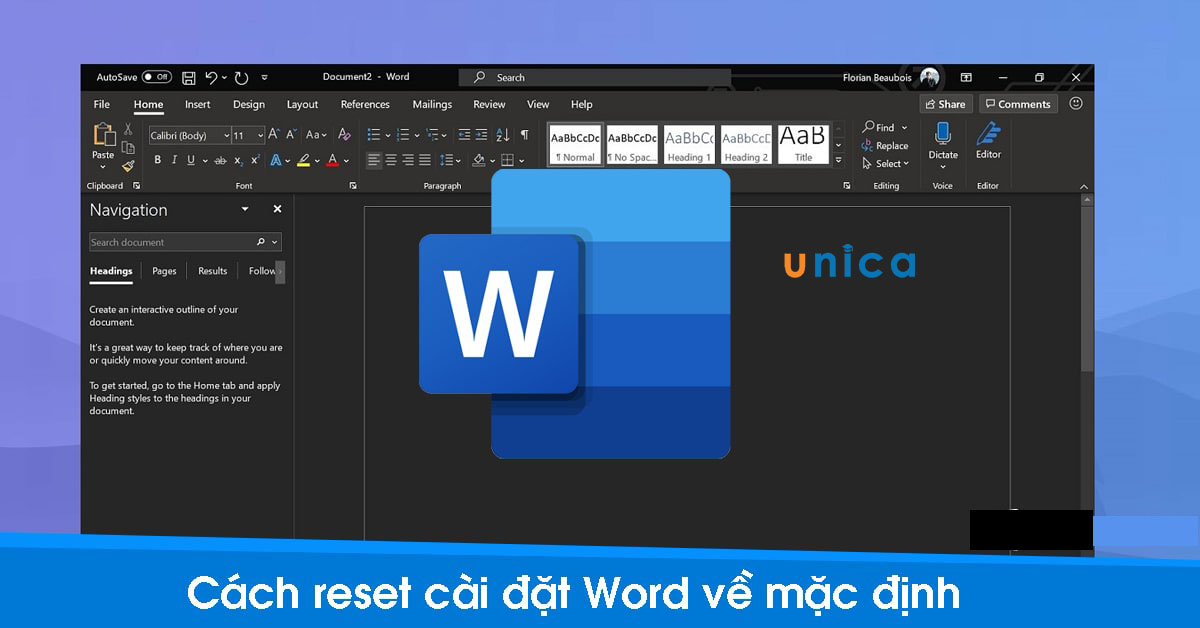Open the Editor pen icon
Screen dimensions: 1200x628
point(988,134)
